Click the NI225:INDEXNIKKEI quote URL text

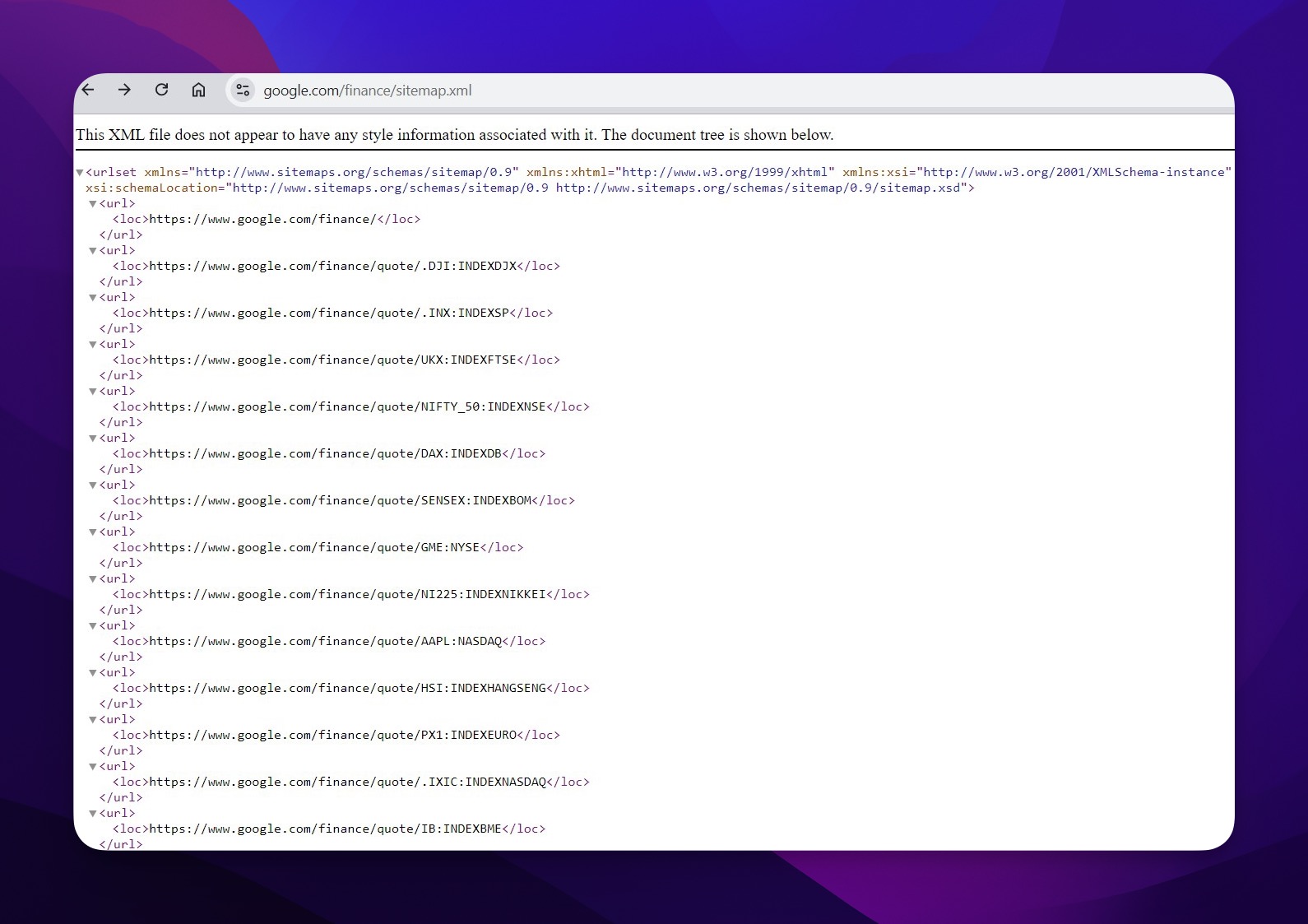click(x=348, y=594)
